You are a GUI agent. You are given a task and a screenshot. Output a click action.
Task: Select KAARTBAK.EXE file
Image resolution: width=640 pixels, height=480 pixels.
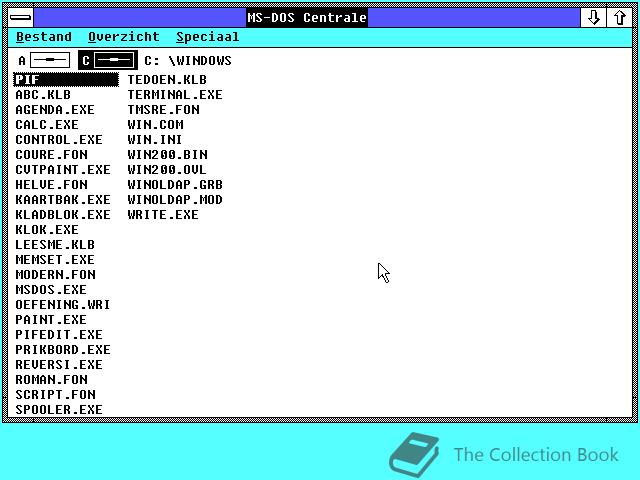63,200
